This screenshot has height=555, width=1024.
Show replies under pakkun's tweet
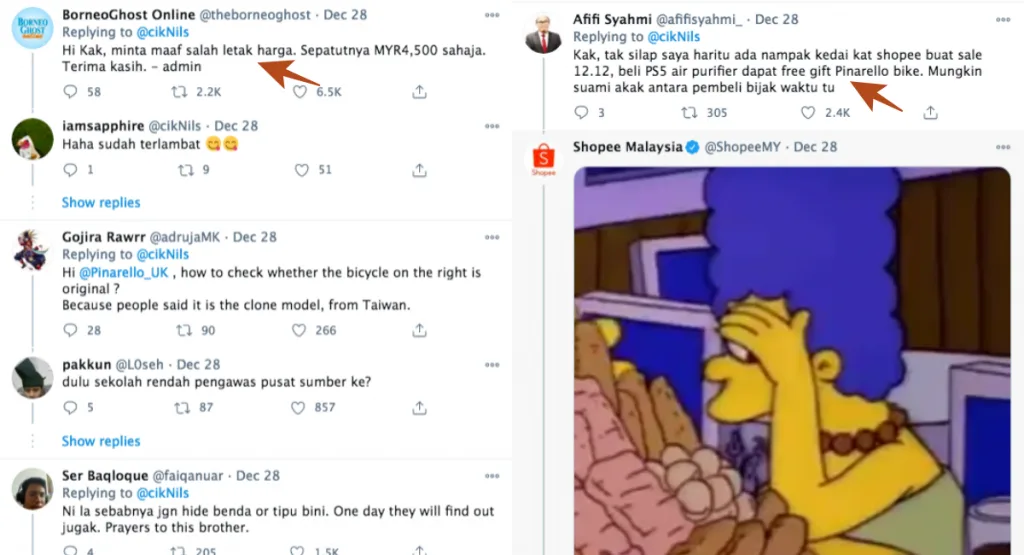click(101, 441)
